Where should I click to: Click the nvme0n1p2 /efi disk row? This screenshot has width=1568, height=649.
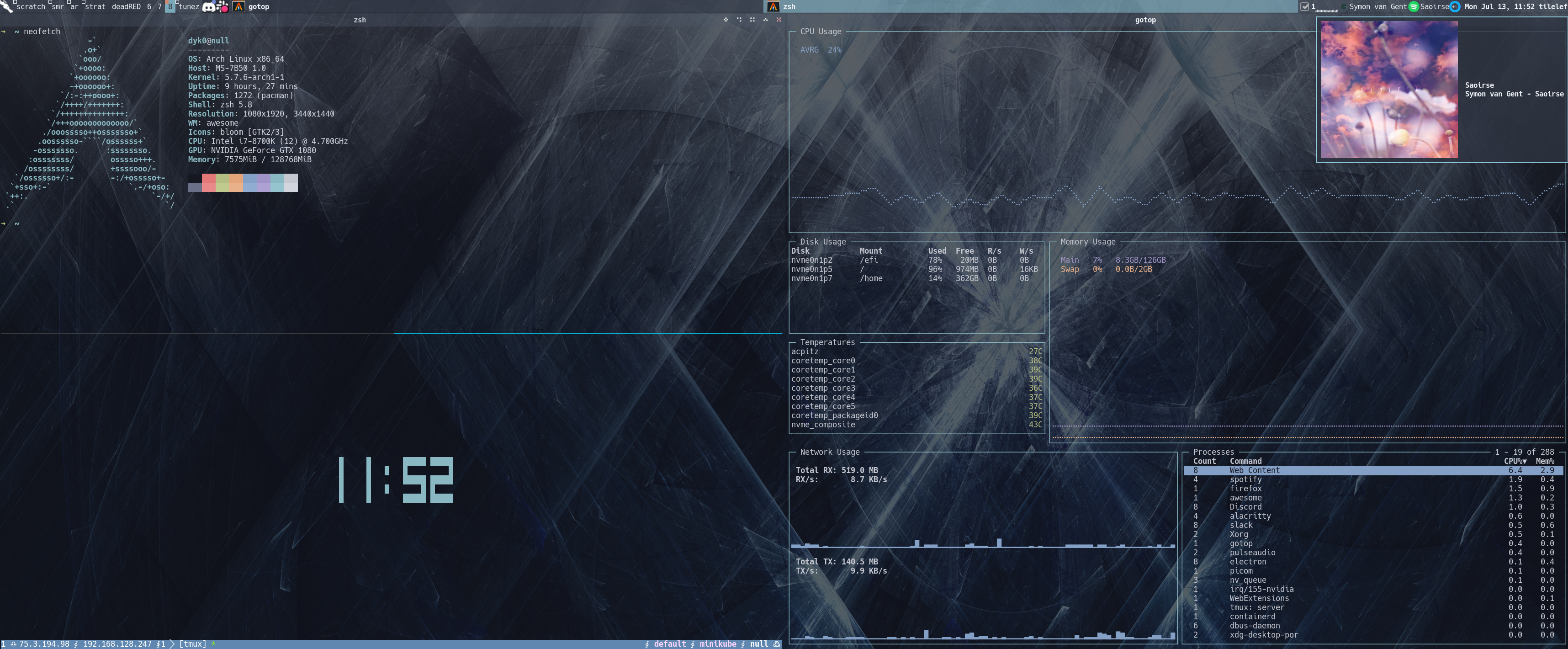tap(916, 260)
